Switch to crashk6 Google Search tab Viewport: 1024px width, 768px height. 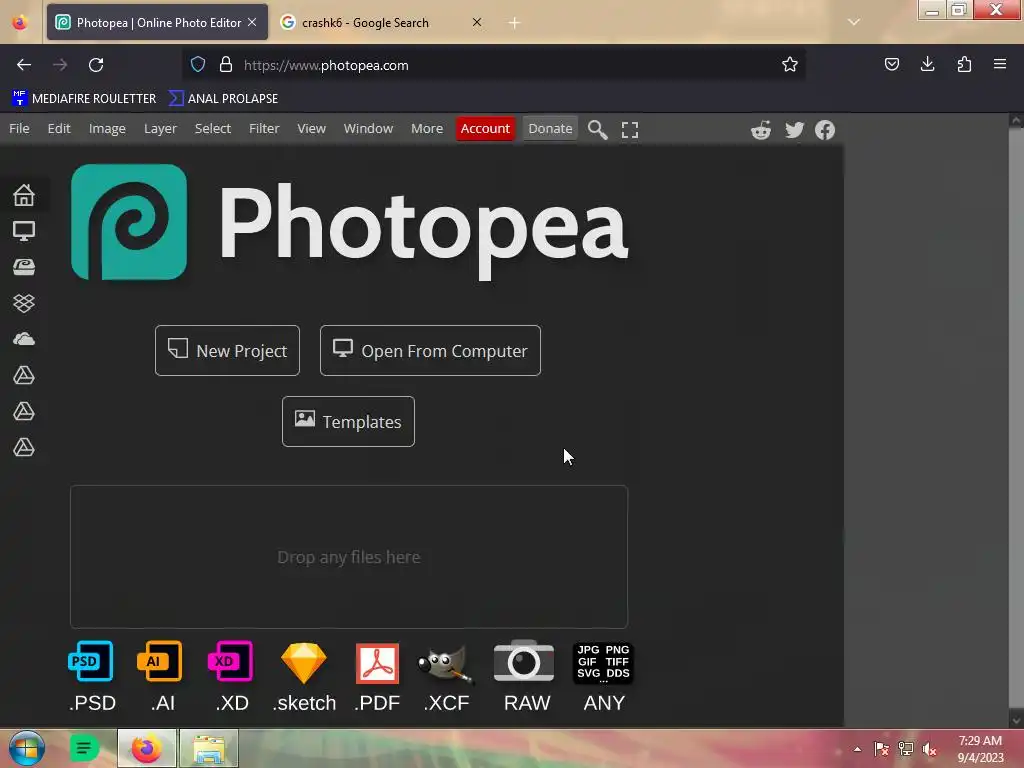[381, 23]
